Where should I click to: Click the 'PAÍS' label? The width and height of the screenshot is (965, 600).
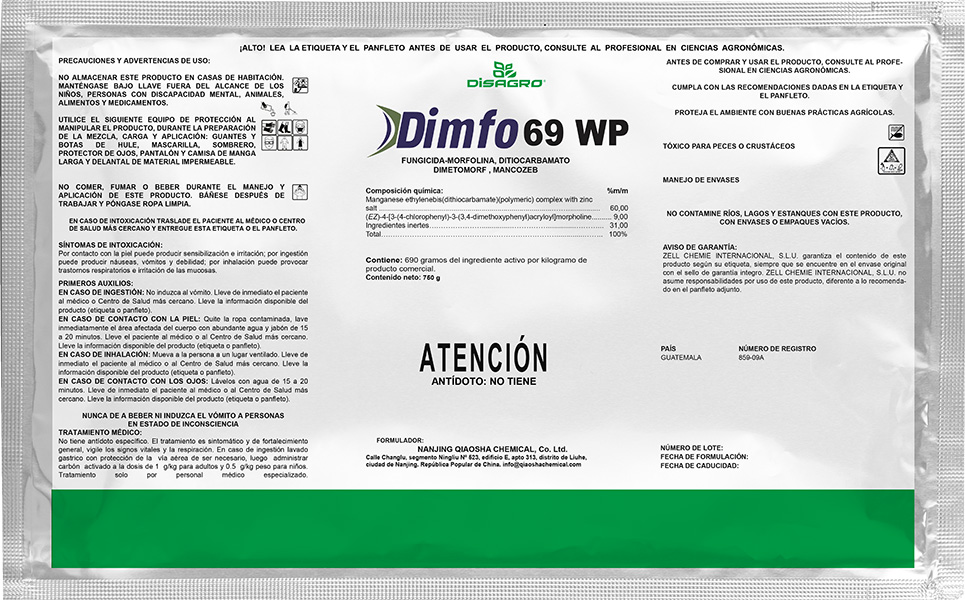click(669, 348)
